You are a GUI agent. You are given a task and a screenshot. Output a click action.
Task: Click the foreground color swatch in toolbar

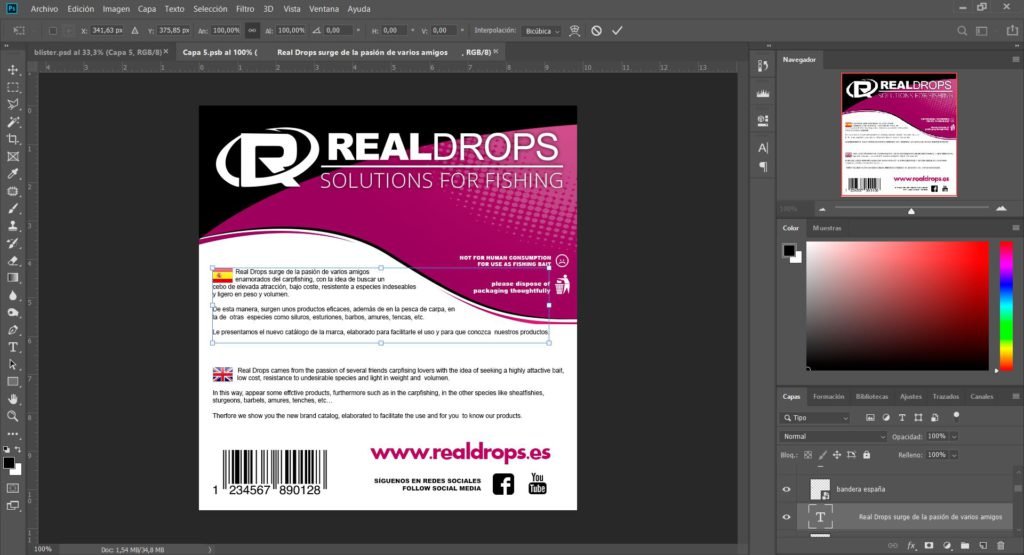(x=8, y=463)
